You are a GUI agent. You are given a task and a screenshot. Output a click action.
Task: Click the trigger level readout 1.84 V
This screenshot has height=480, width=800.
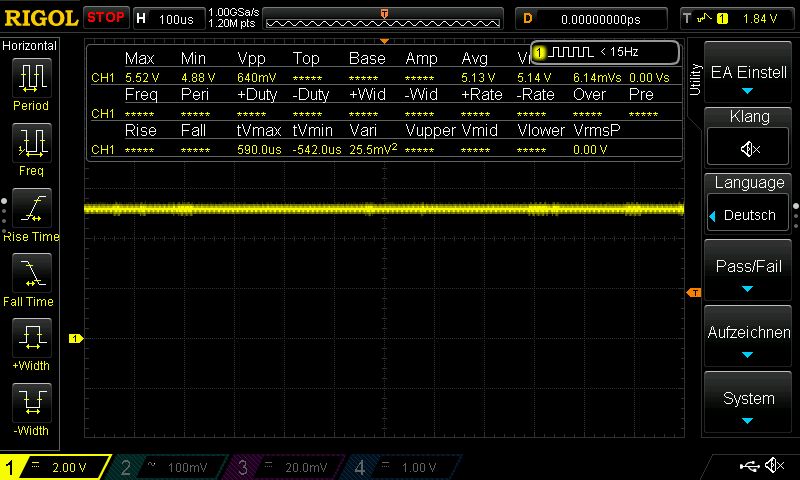pyautogui.click(x=760, y=19)
